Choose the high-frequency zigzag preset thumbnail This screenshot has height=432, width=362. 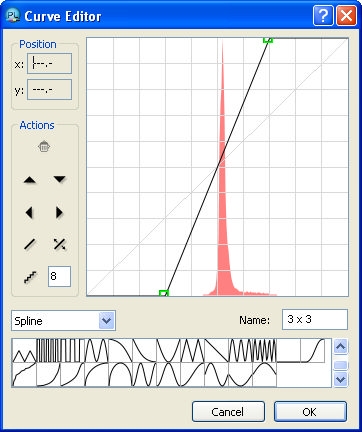265,351
